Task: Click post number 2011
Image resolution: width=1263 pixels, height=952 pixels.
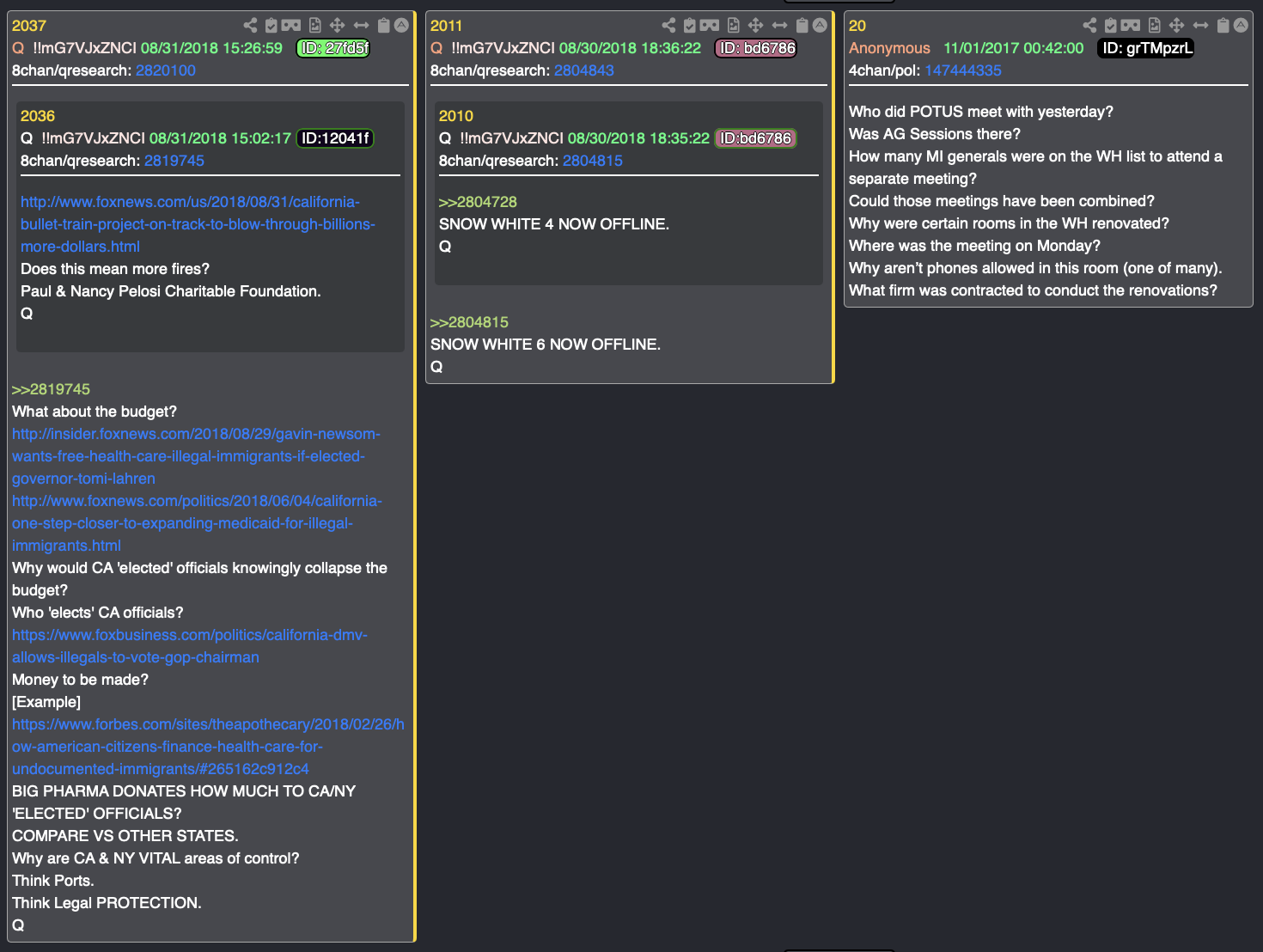Action: pos(447,26)
